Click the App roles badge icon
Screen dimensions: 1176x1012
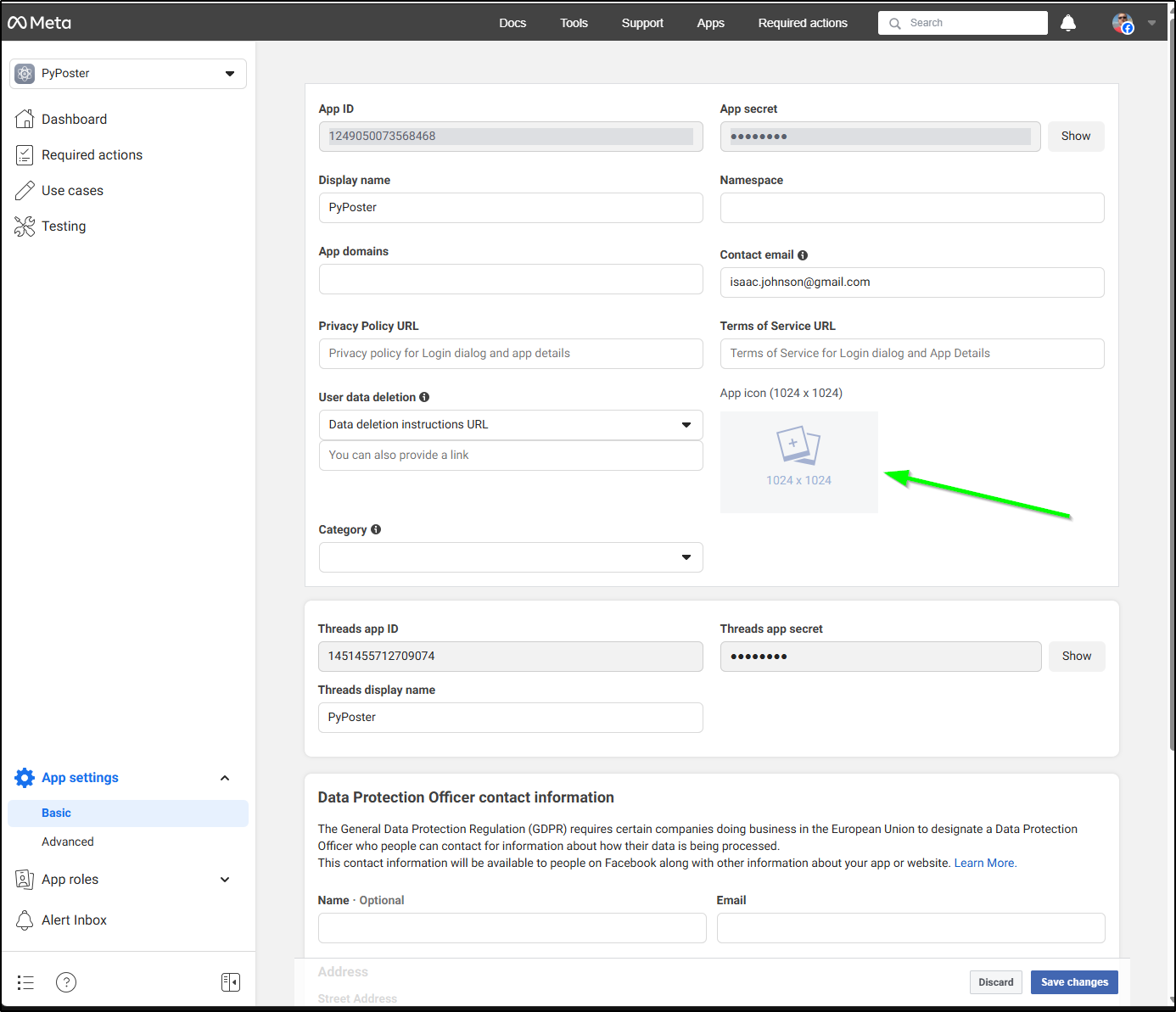point(25,880)
